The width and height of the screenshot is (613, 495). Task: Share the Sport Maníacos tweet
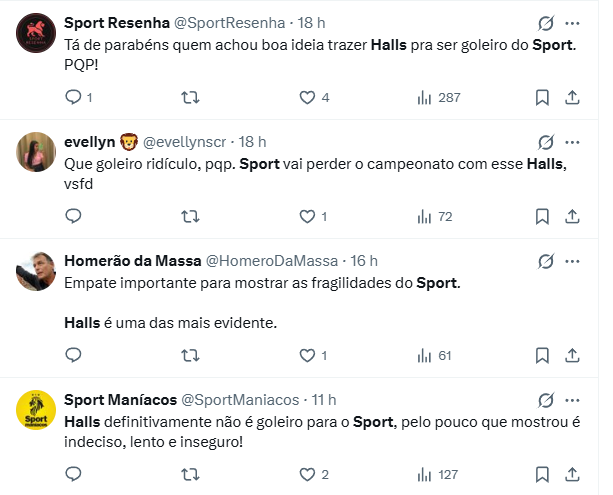pos(572,474)
